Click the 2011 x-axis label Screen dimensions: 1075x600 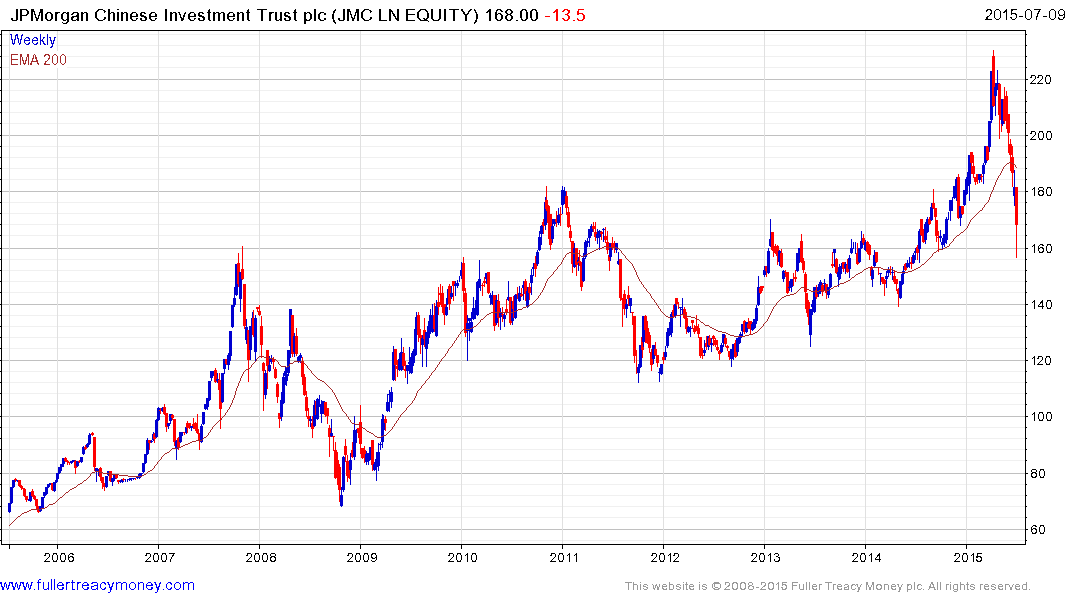564,557
